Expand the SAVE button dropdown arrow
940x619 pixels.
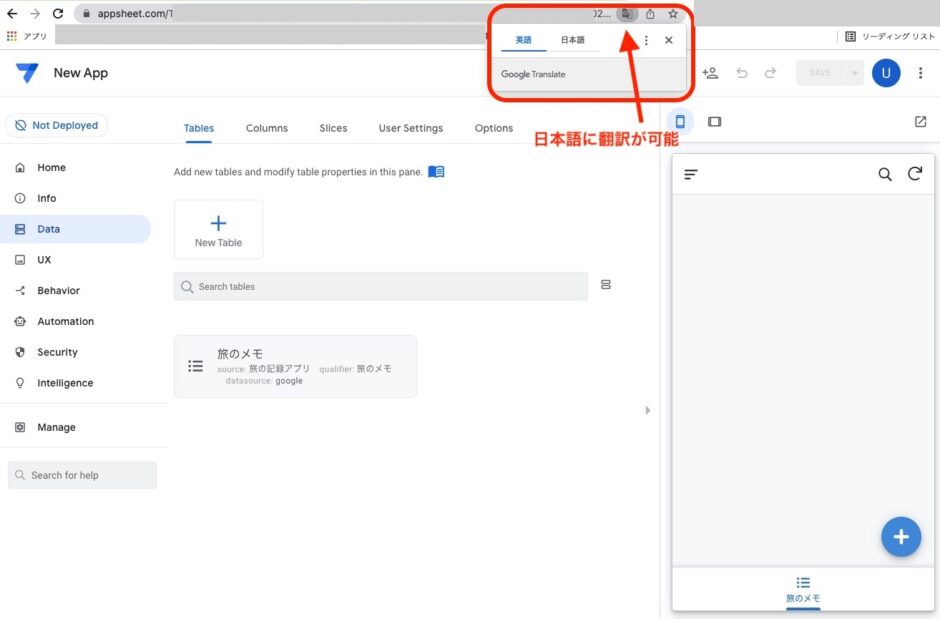pos(853,73)
